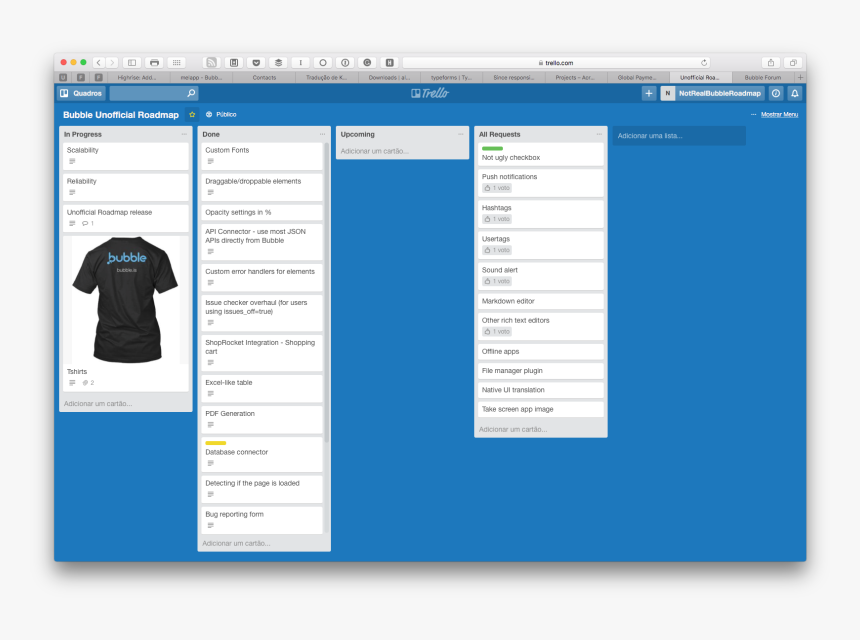Switch to the Global Payme... tab

[x=636, y=77]
